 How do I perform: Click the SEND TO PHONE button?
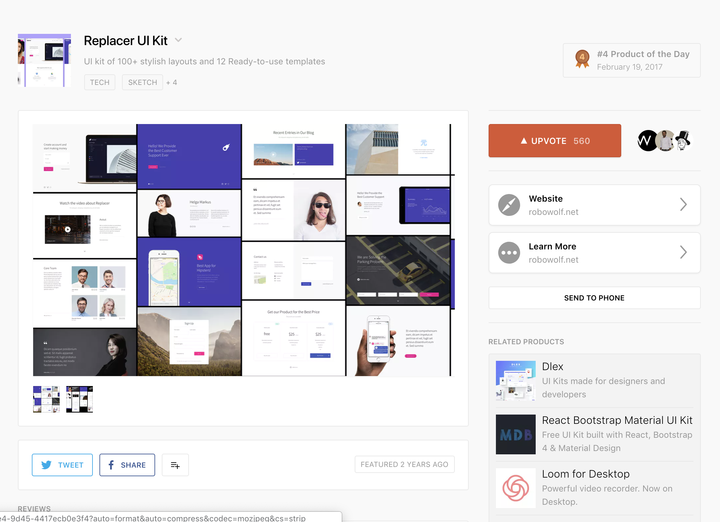click(595, 297)
